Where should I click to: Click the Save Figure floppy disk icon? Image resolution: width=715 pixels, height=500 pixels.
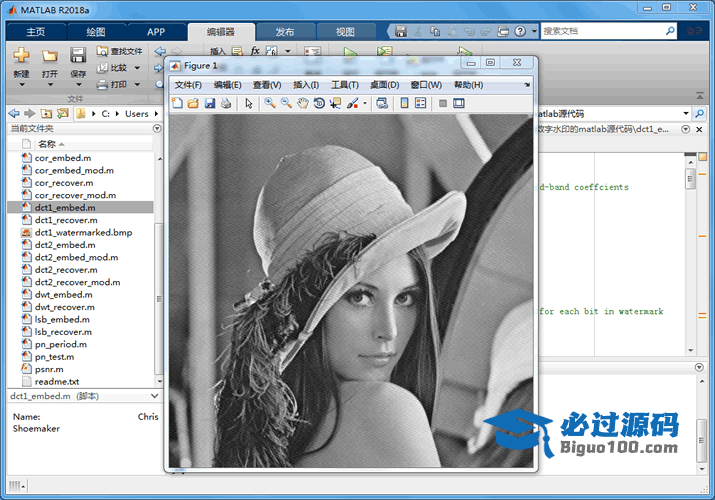click(x=210, y=103)
